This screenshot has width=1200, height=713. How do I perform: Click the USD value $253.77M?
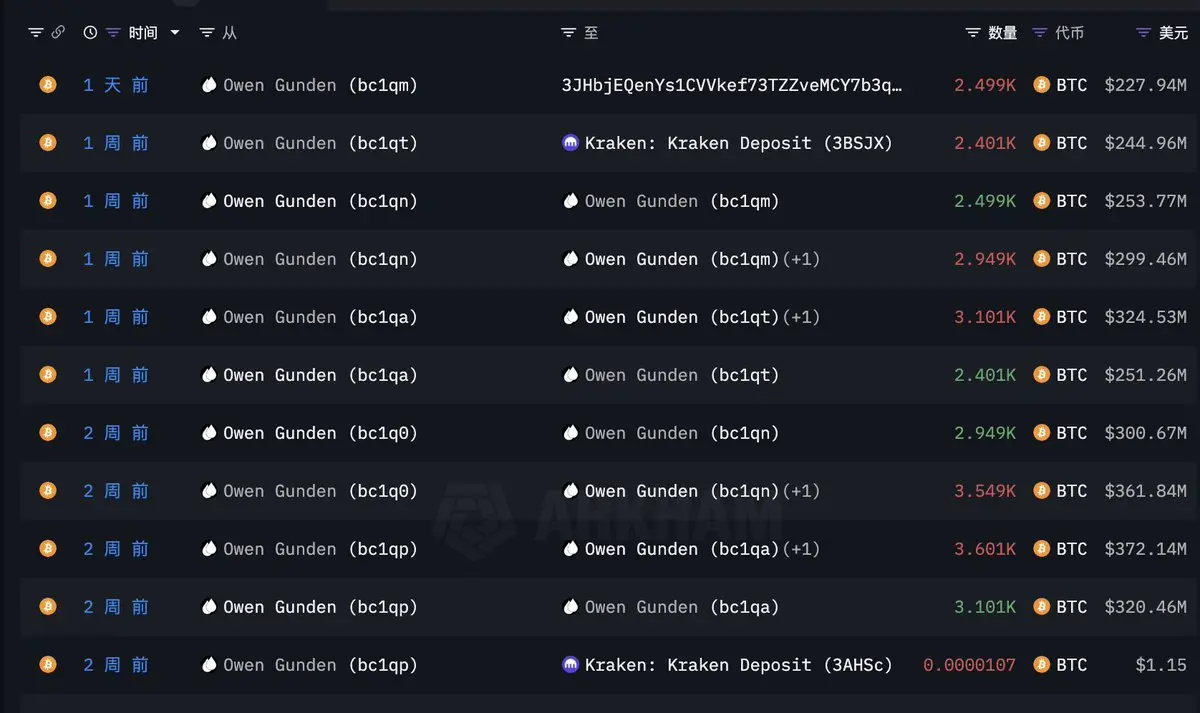click(x=1146, y=201)
